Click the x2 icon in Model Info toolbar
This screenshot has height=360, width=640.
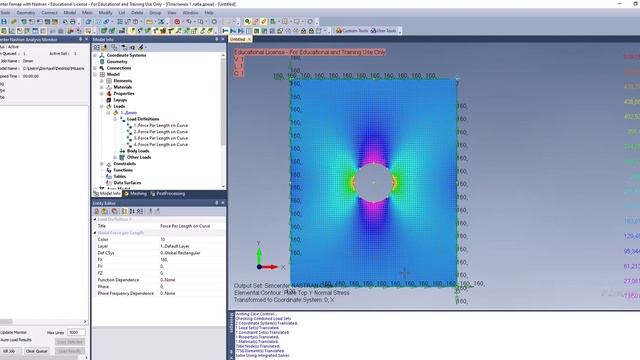coord(132,47)
